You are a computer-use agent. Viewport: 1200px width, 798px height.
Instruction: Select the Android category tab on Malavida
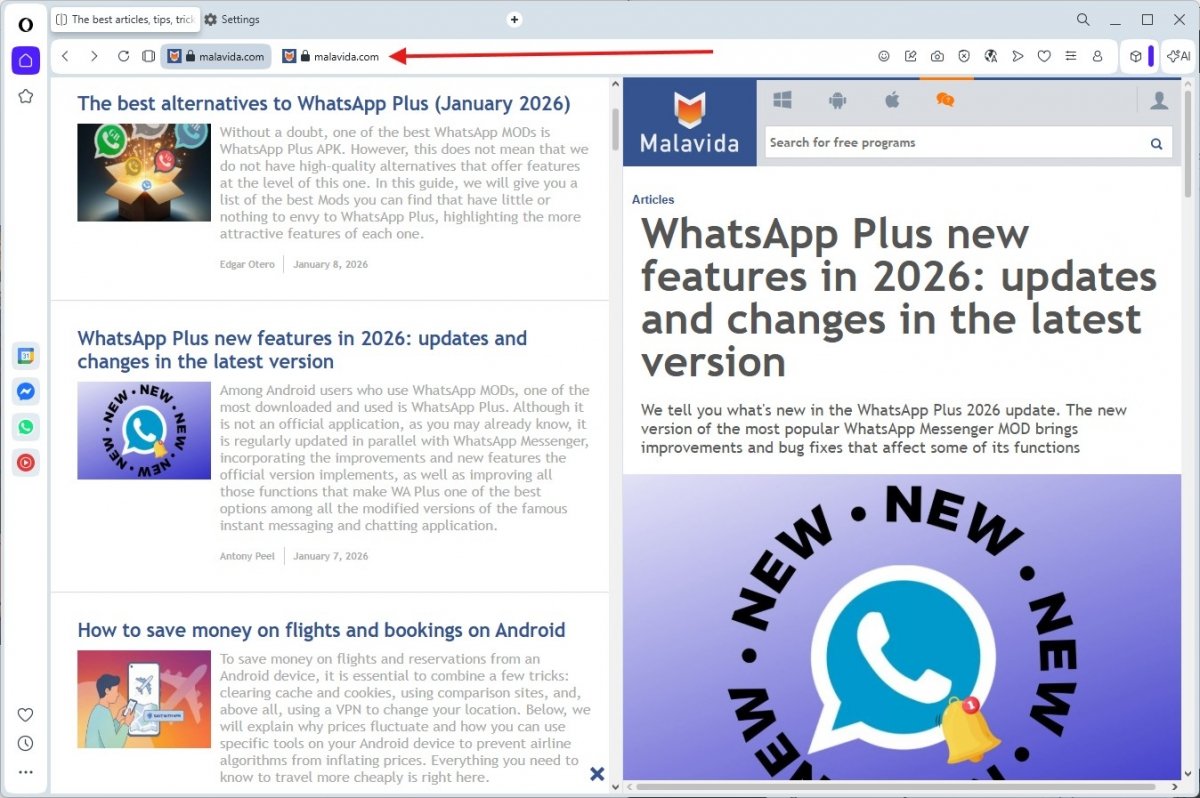pos(837,100)
